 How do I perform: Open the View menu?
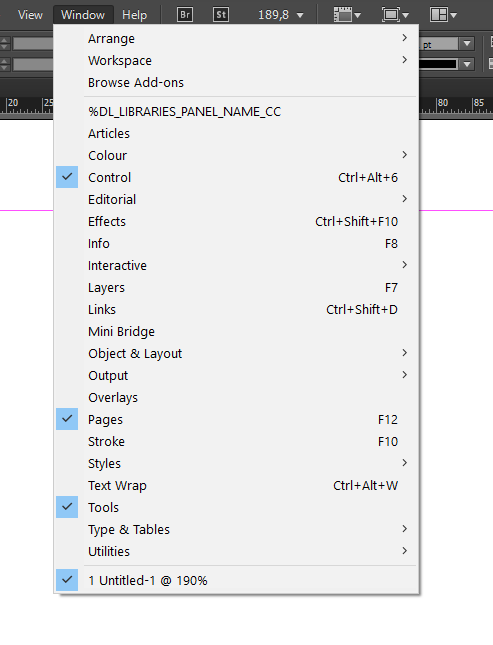coord(30,15)
